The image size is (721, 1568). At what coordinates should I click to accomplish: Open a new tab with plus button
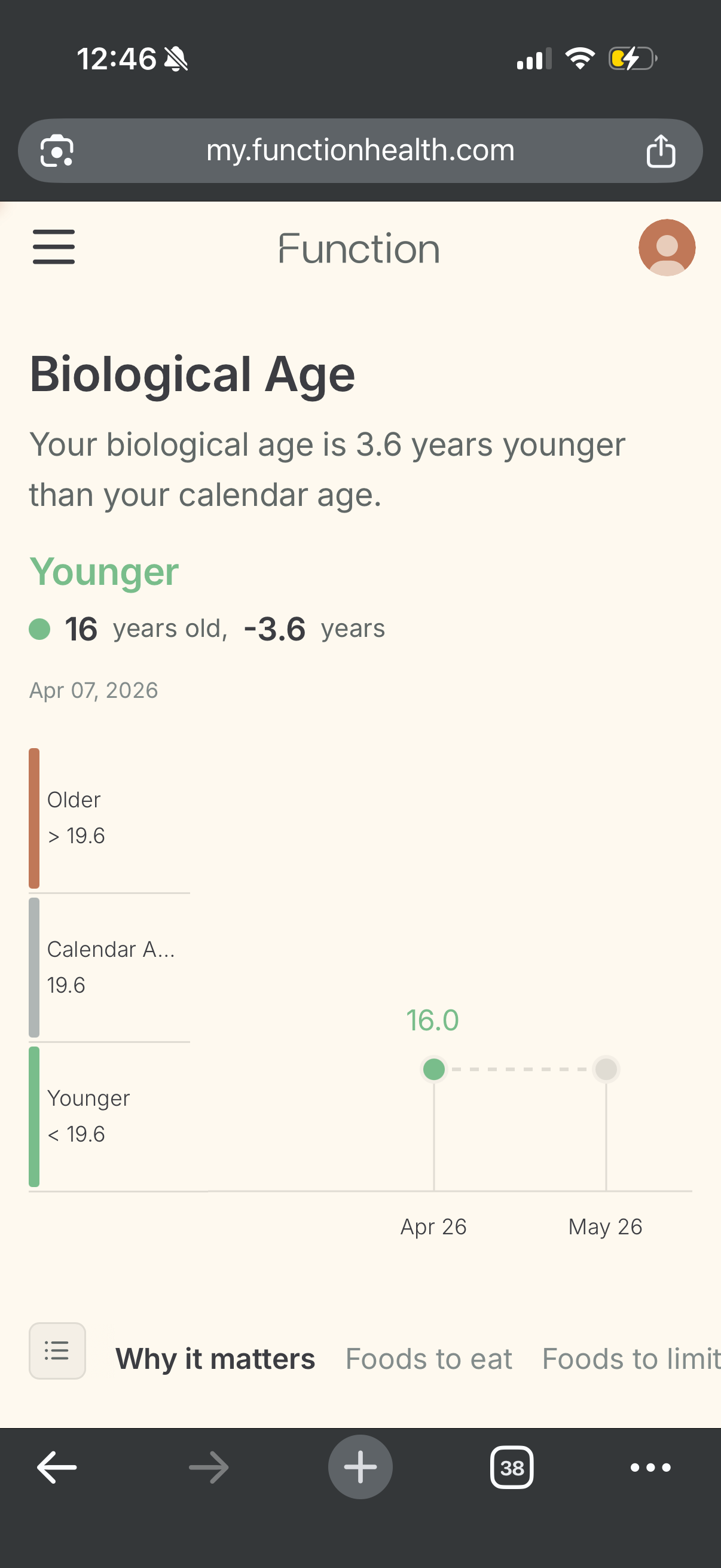(360, 1467)
